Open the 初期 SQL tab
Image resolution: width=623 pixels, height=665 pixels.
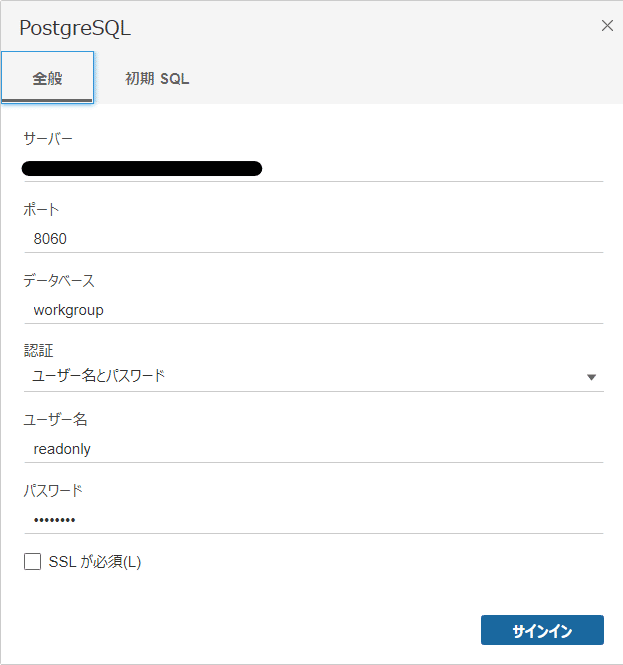pyautogui.click(x=157, y=78)
